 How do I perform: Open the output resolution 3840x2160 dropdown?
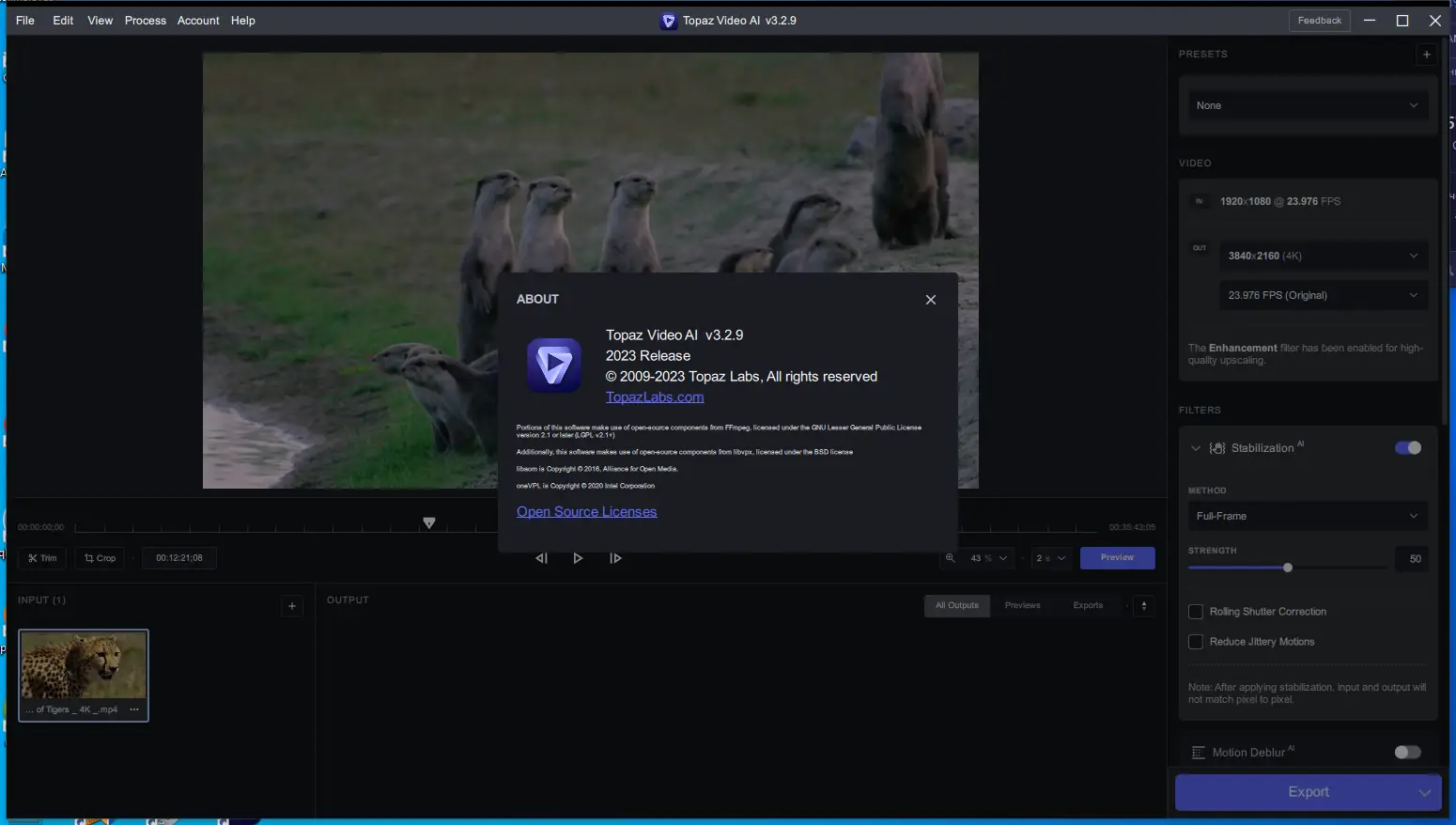click(x=1324, y=256)
